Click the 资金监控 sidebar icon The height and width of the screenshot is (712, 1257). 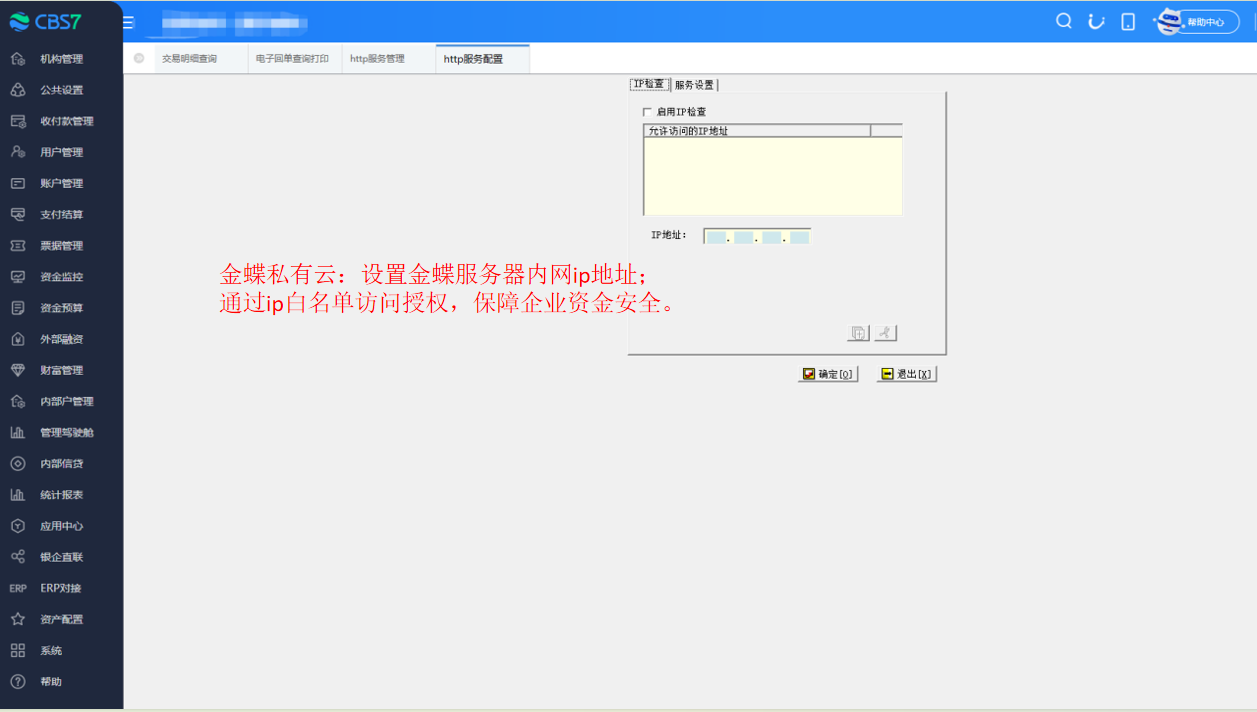18,277
